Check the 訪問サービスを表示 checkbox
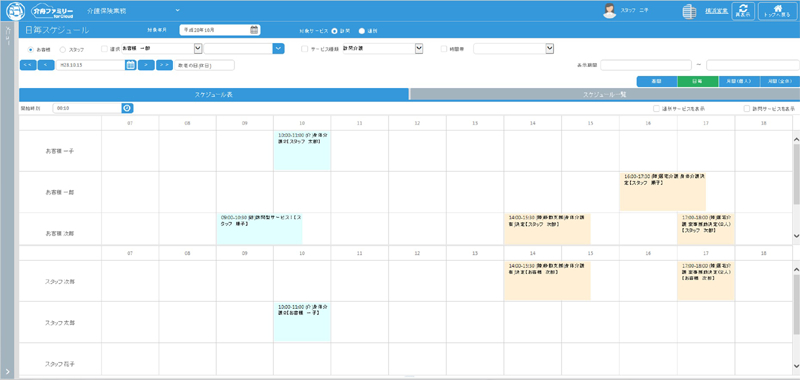 (747, 109)
